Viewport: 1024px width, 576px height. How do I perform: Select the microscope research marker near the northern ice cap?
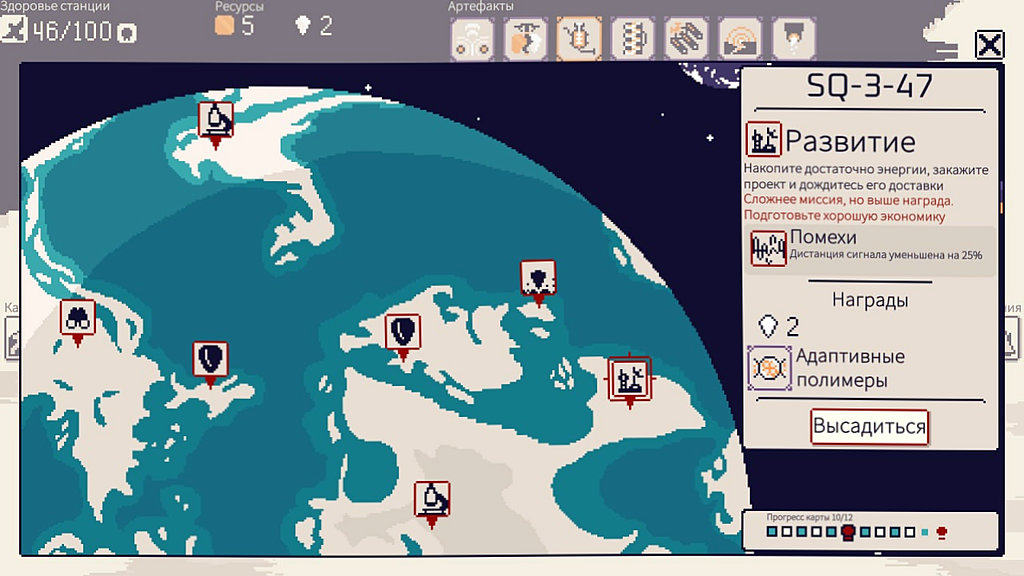point(216,121)
